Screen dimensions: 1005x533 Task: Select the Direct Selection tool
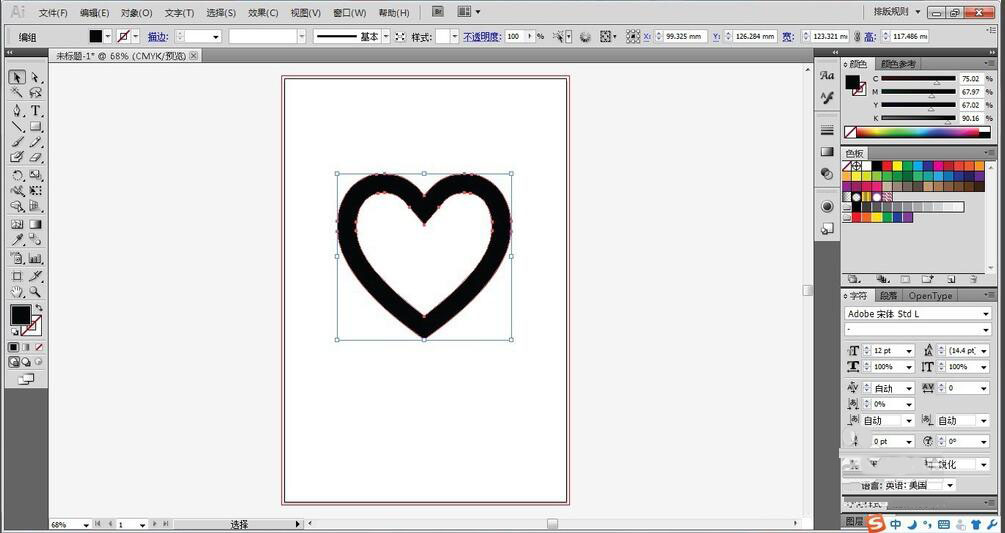pos(35,78)
